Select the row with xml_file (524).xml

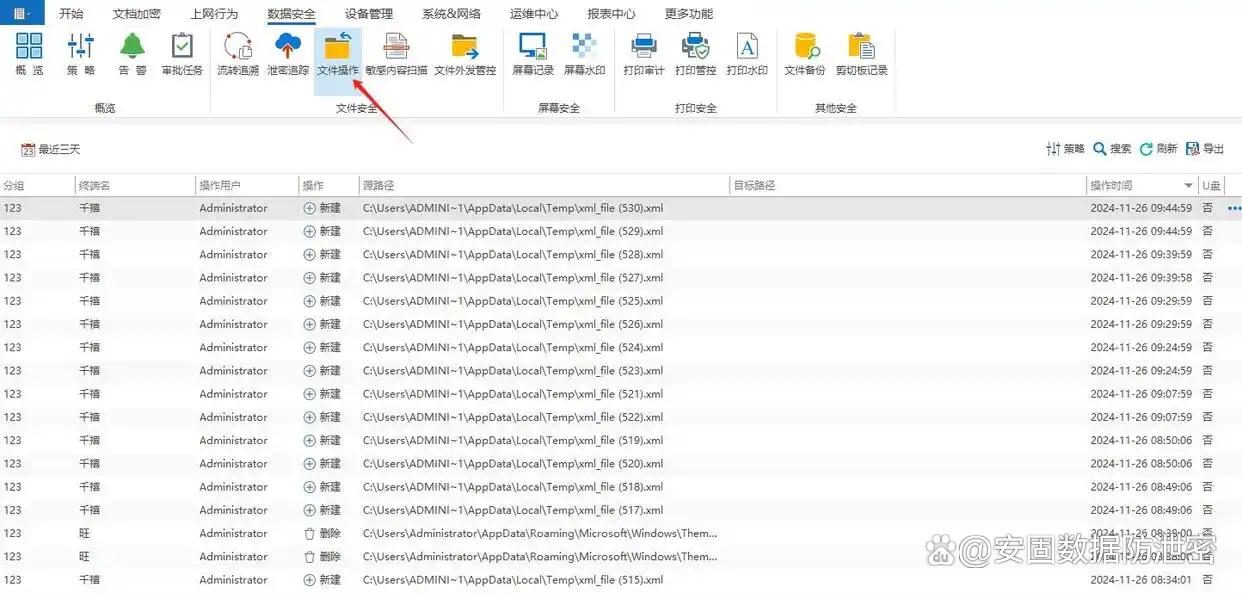point(621,347)
